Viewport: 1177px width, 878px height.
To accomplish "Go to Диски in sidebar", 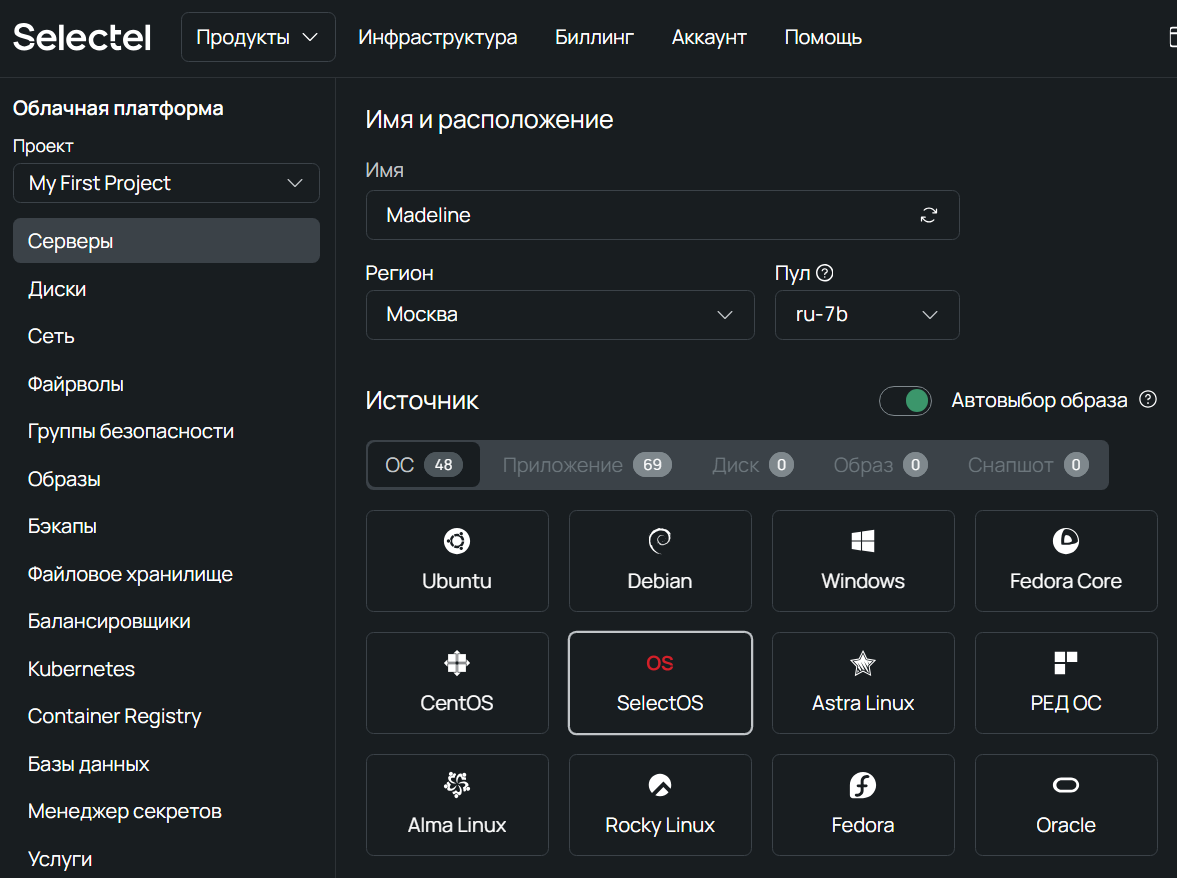I will (x=57, y=289).
